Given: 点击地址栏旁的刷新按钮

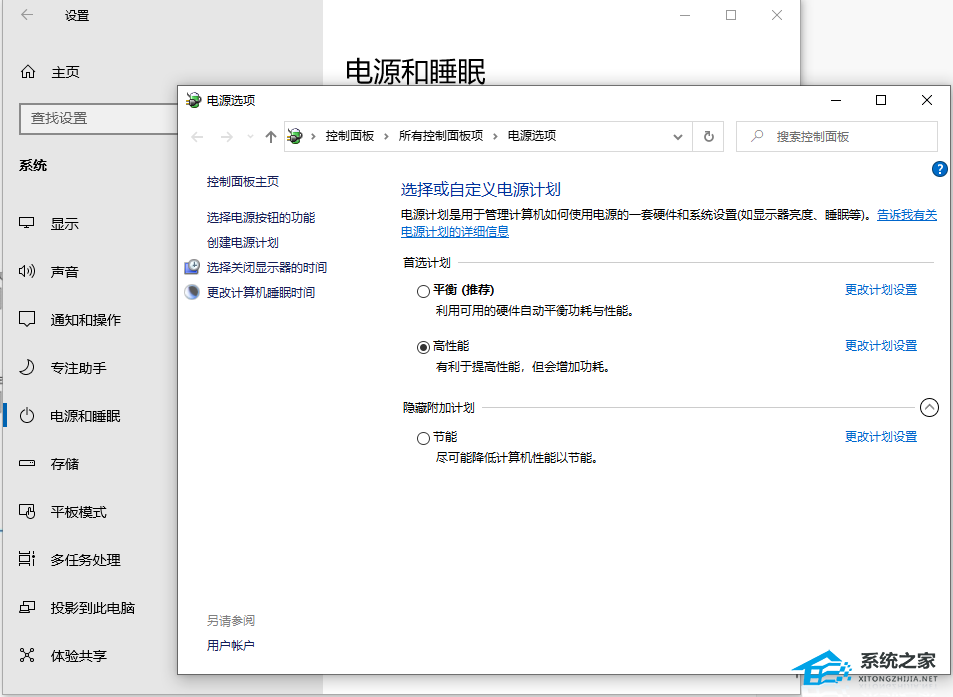Looking at the screenshot, I should (x=709, y=136).
